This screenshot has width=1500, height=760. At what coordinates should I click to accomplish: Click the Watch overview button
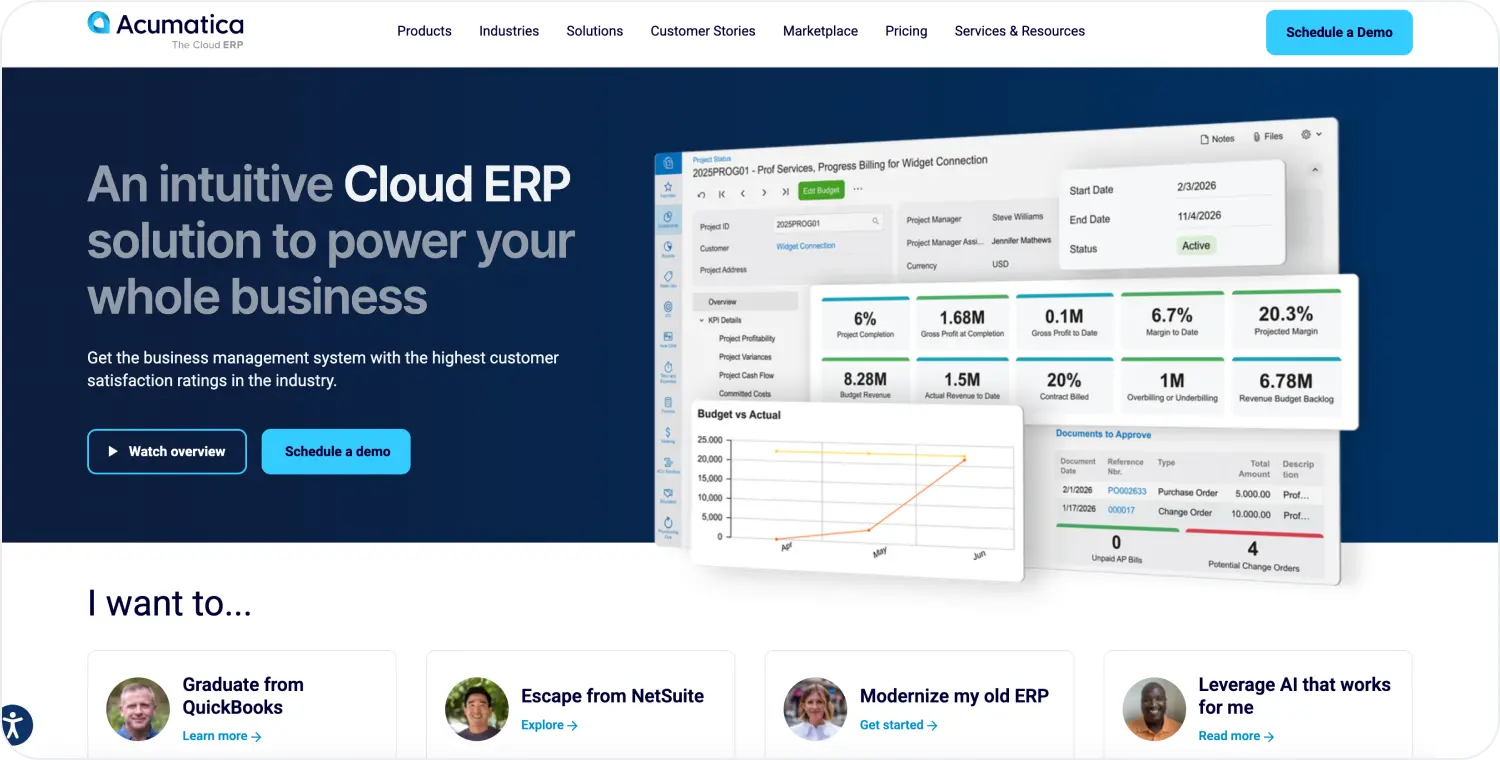coord(167,452)
